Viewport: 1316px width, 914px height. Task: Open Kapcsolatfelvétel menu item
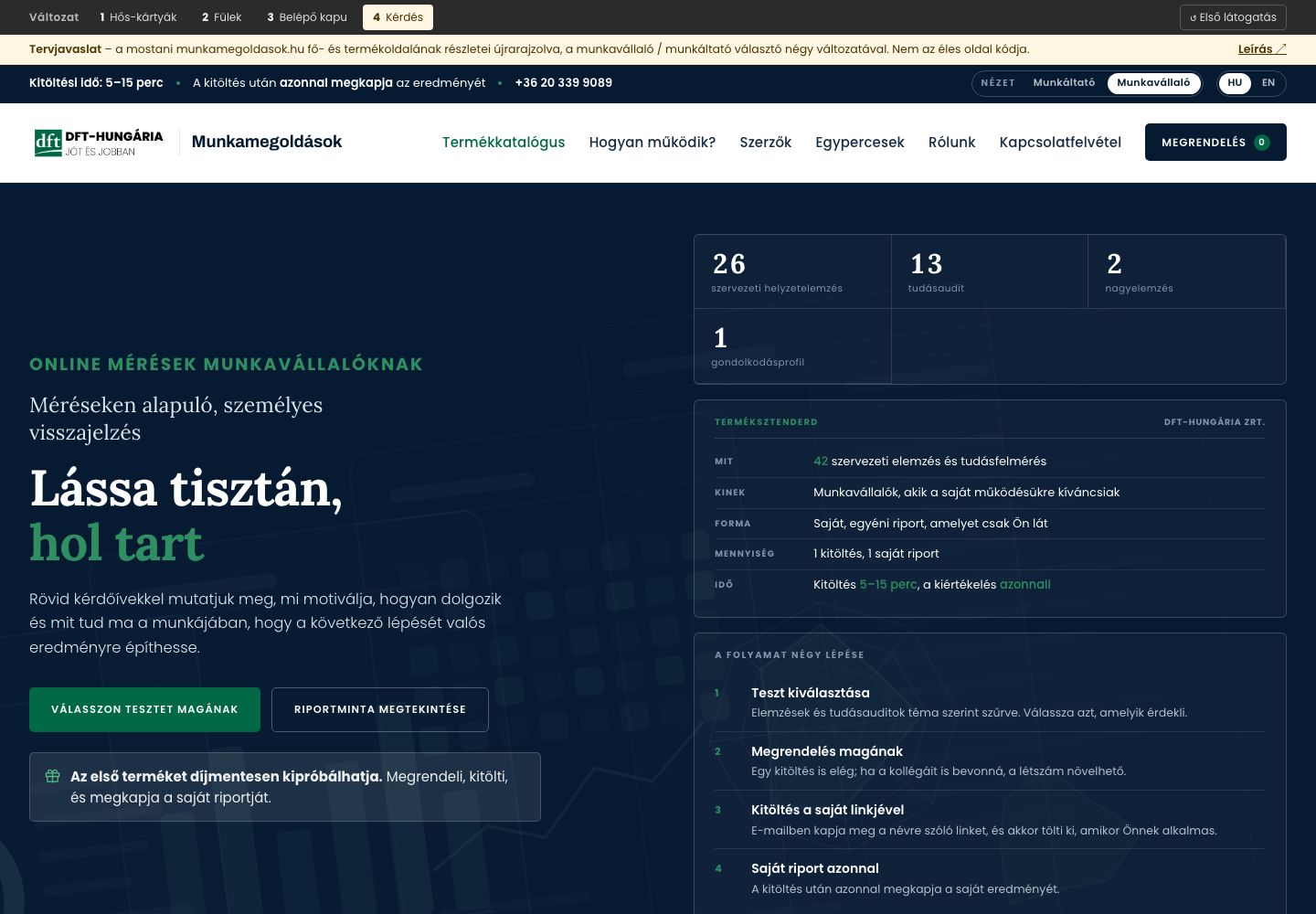(1060, 143)
